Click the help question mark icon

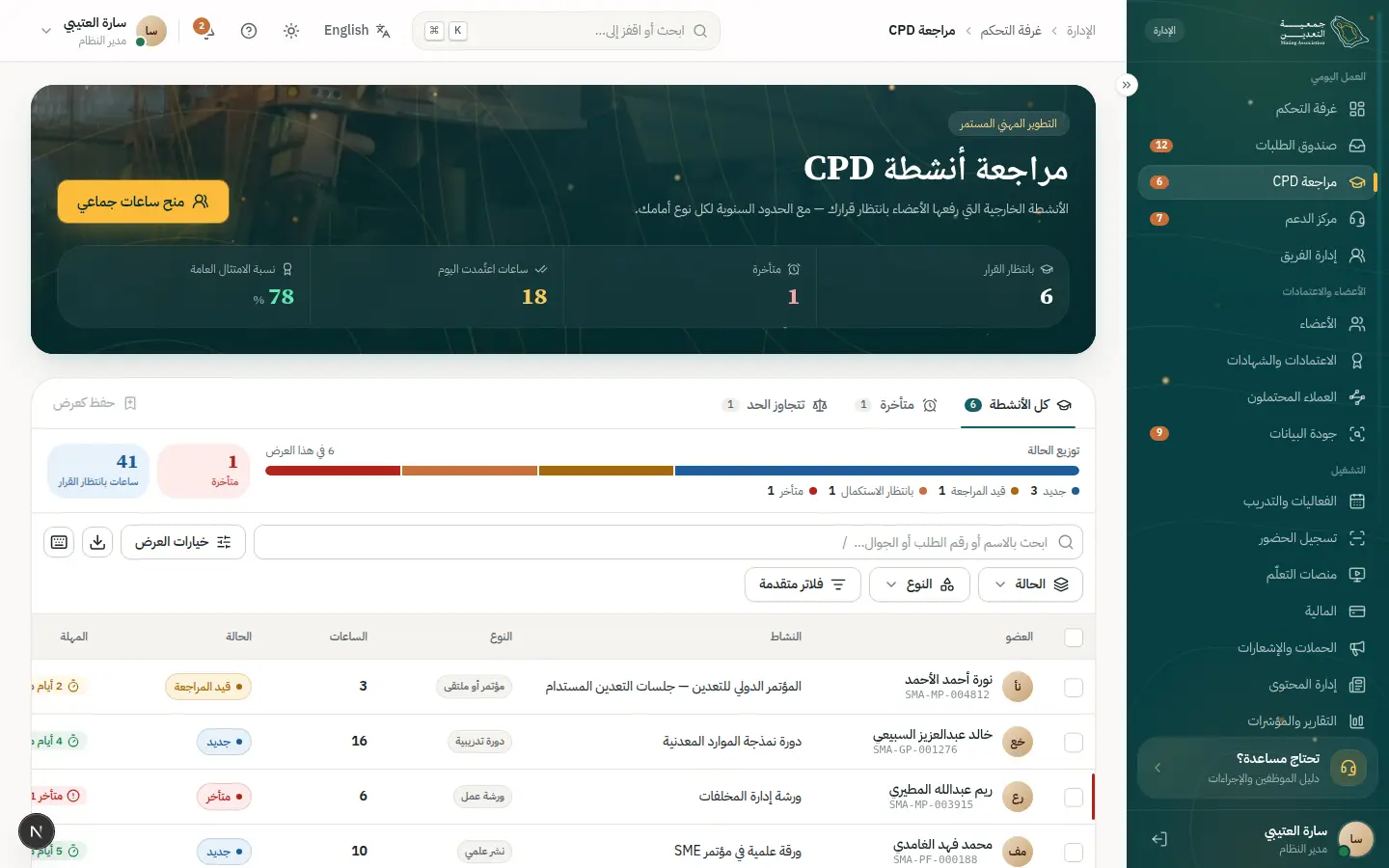pyautogui.click(x=249, y=31)
